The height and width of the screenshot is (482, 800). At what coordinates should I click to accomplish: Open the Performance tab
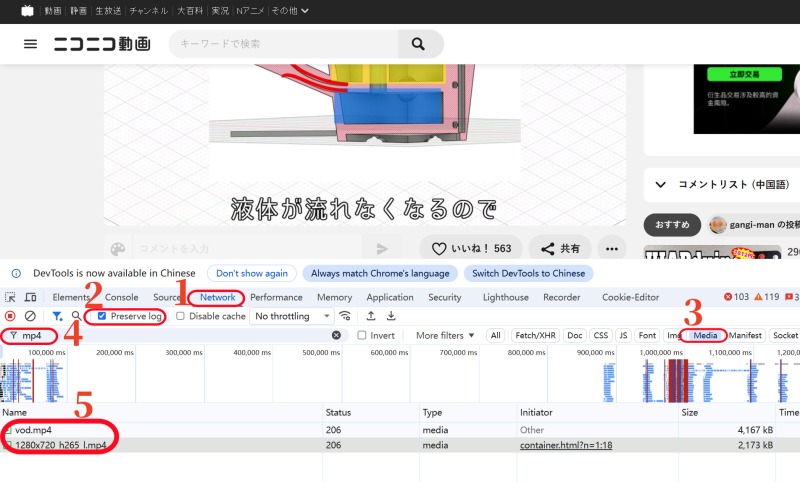click(x=276, y=297)
